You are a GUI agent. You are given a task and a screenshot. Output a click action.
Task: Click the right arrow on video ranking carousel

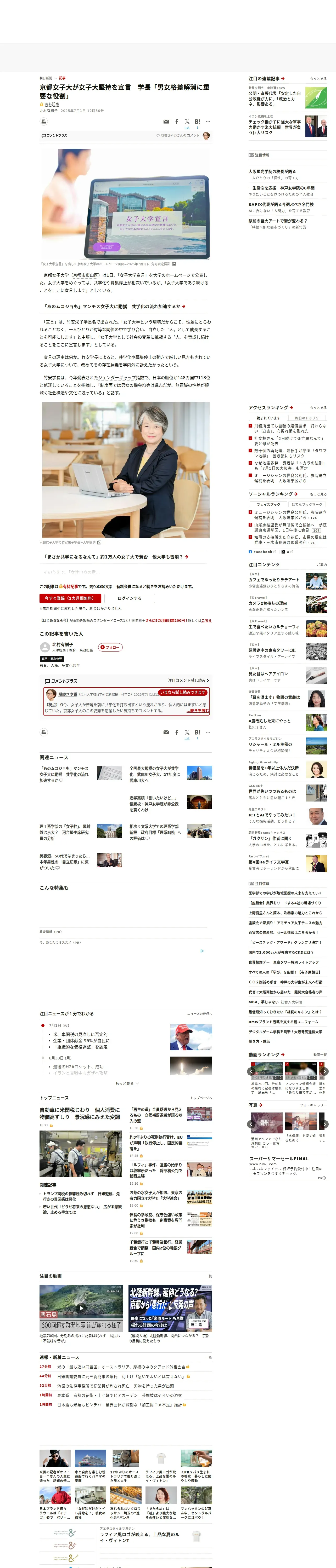(324, 1071)
